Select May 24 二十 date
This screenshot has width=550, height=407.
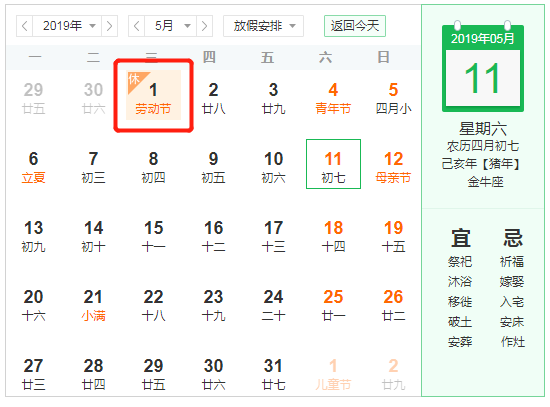pyautogui.click(x=273, y=306)
